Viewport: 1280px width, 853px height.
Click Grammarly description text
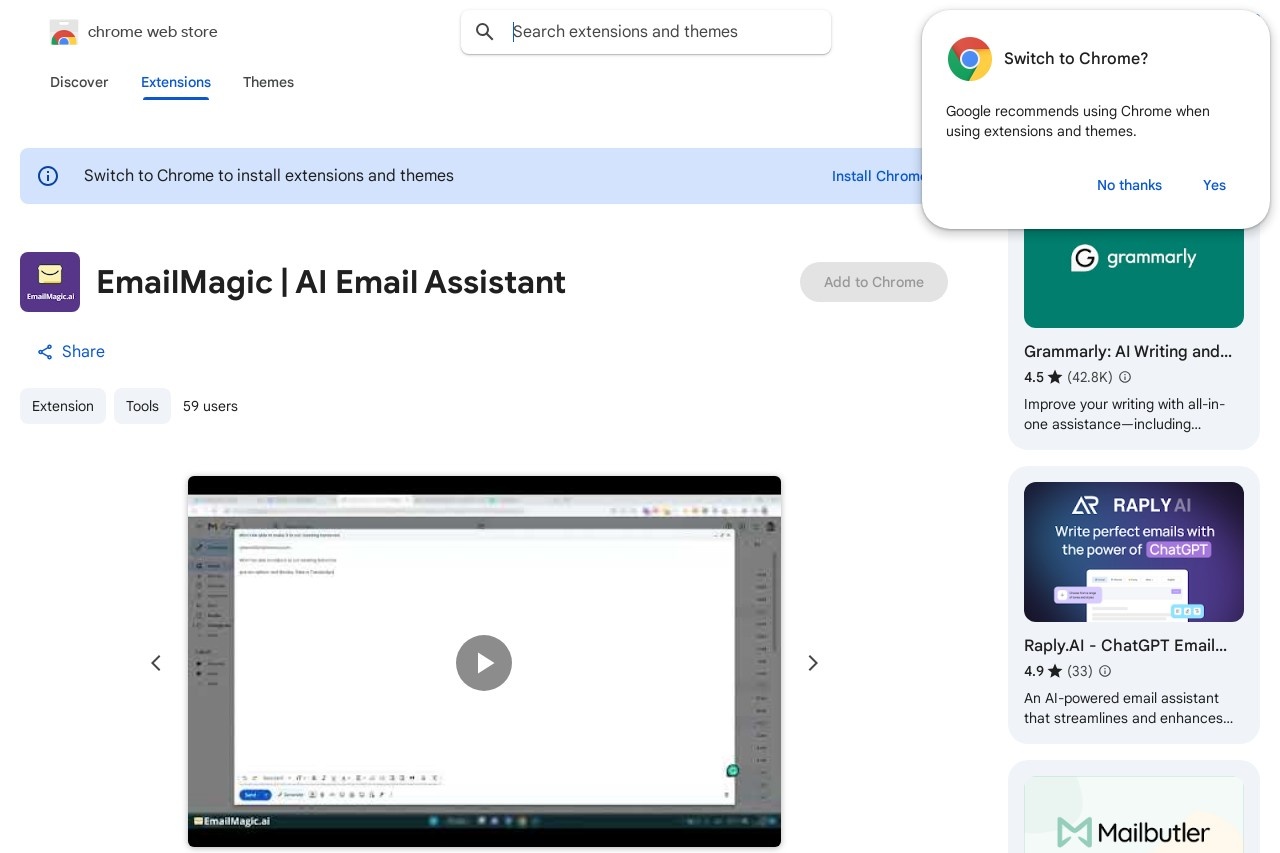pyautogui.click(x=1124, y=414)
